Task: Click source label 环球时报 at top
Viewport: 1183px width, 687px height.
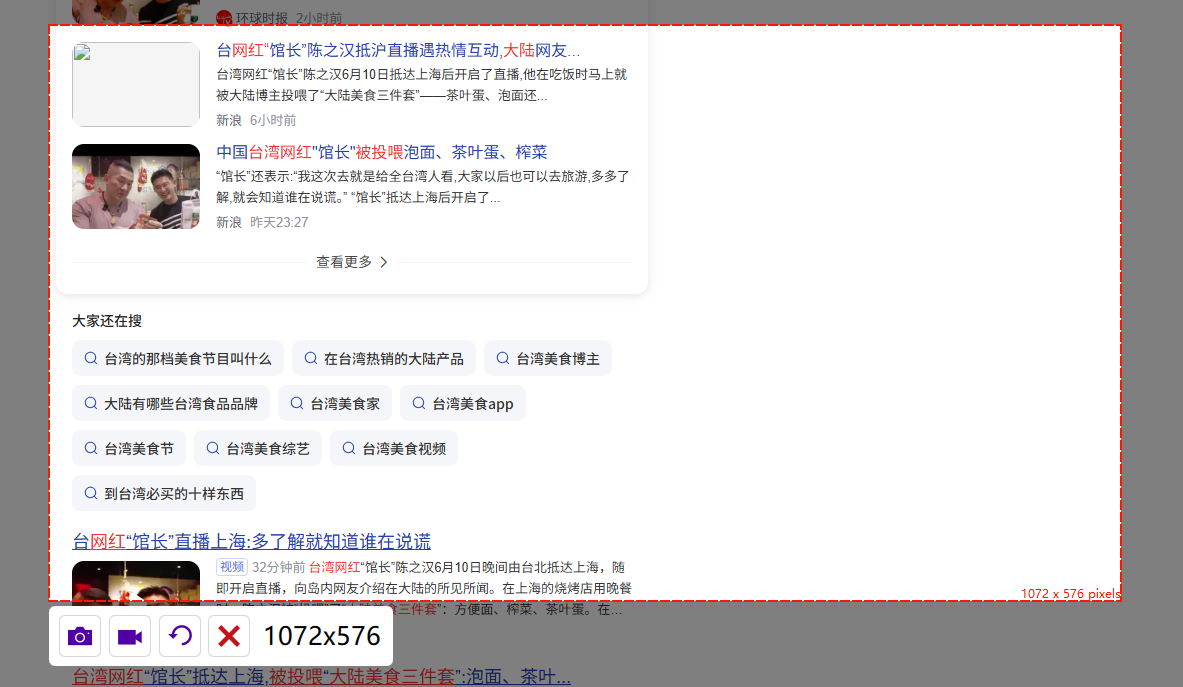Action: coord(261,17)
